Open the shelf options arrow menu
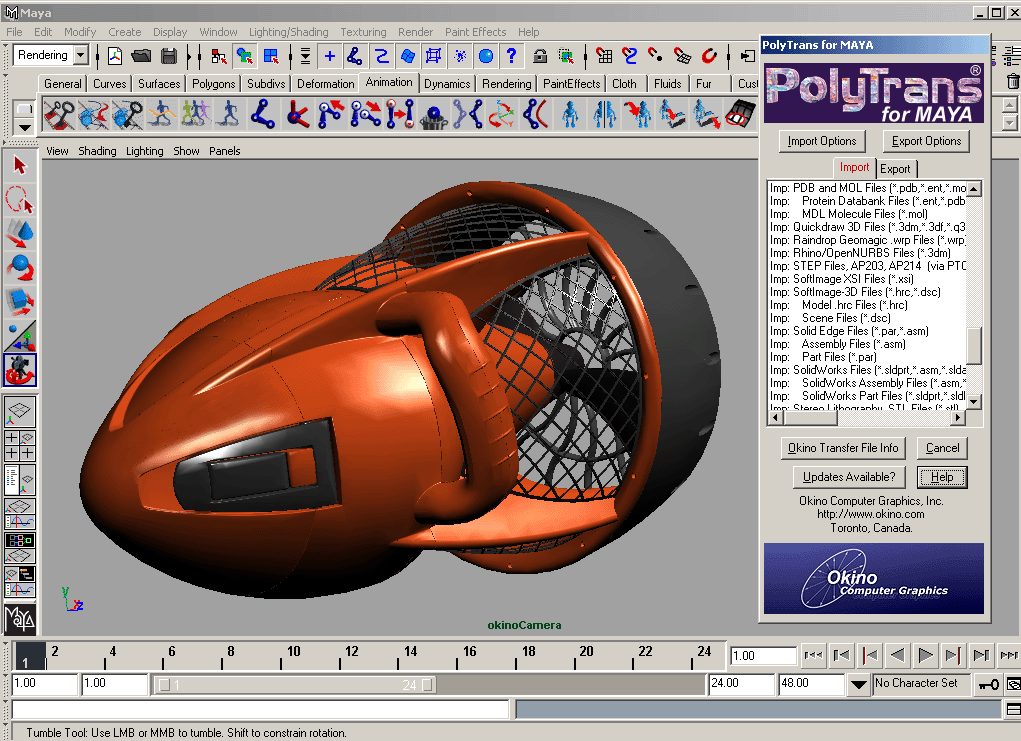 pos(25,127)
